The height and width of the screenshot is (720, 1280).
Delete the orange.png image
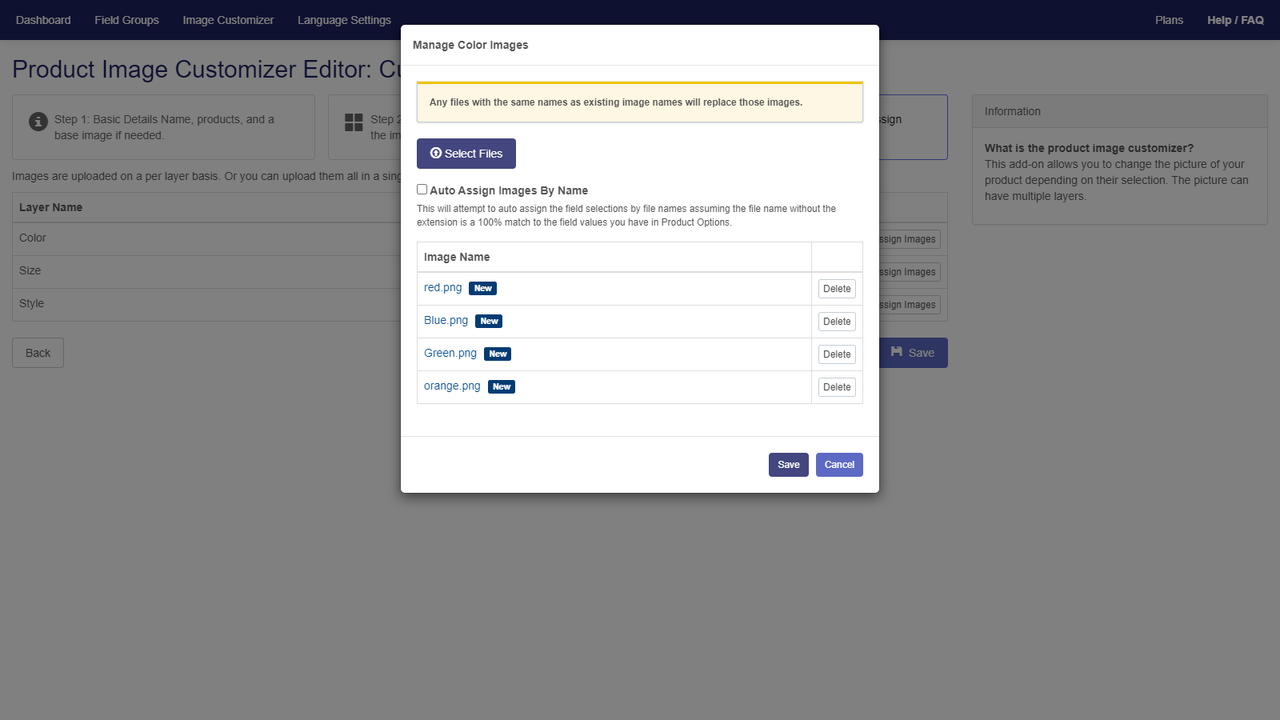click(836, 386)
